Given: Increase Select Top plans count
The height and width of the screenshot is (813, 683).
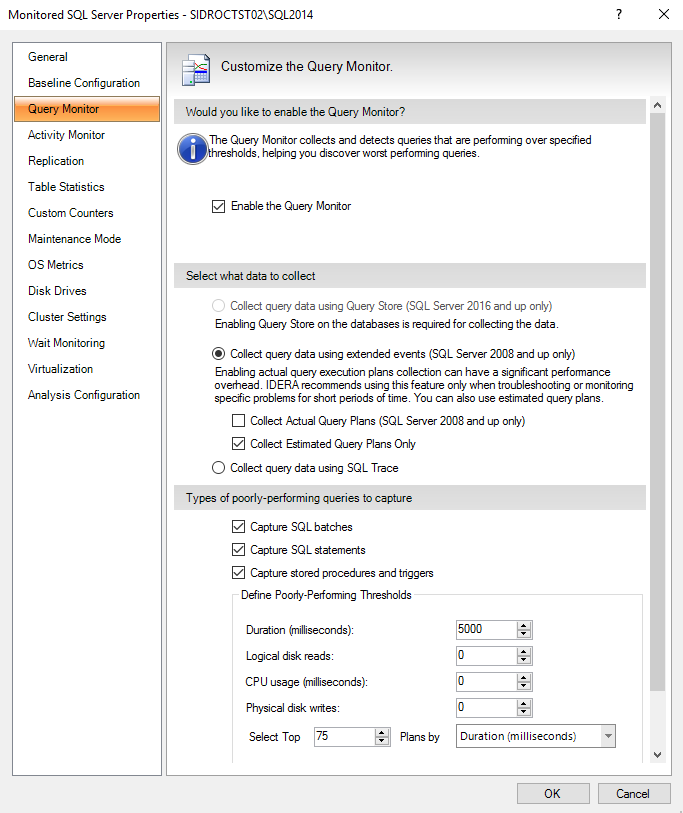Looking at the screenshot, I should click(x=382, y=733).
